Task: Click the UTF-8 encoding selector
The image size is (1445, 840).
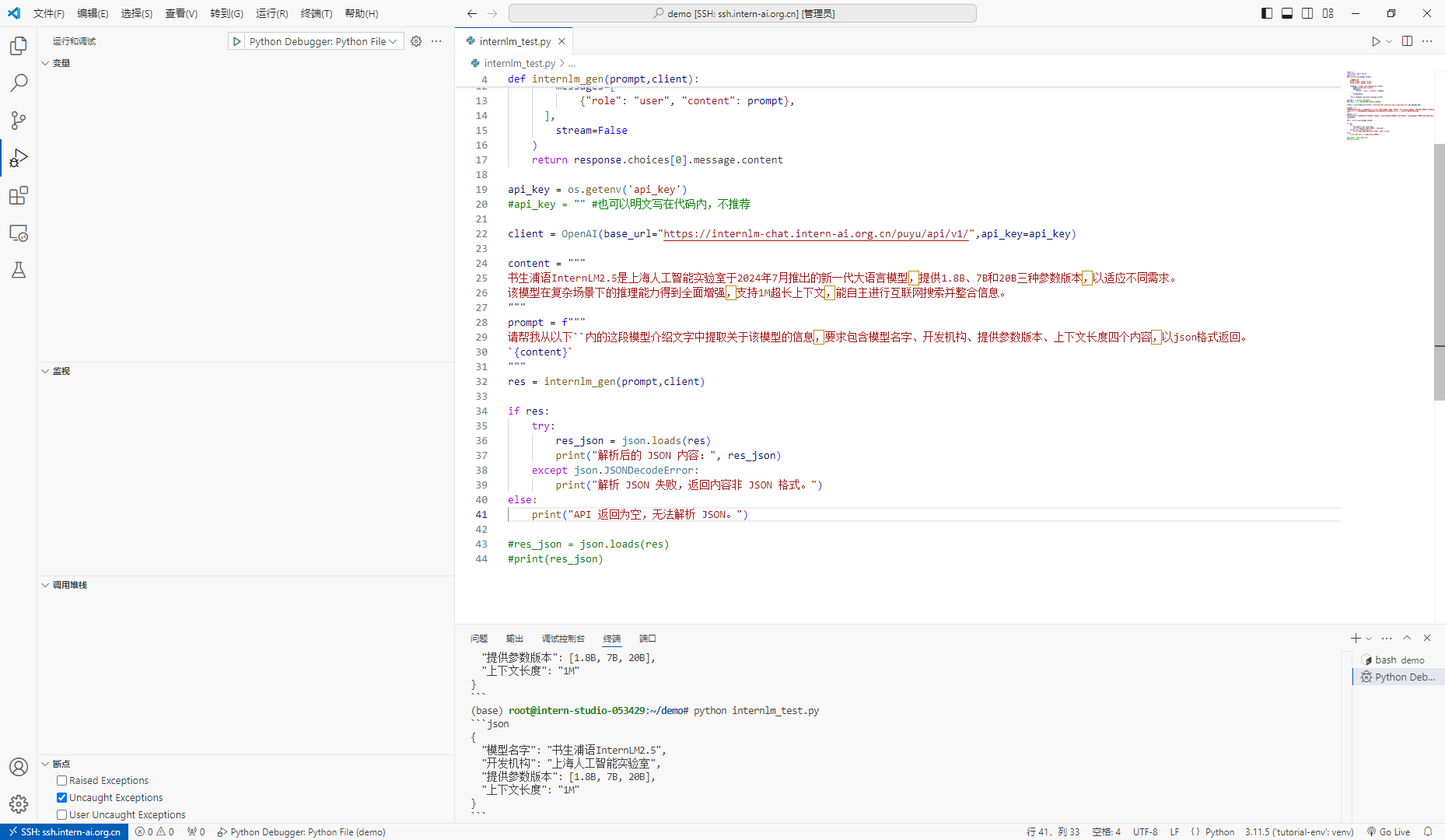Action: pyautogui.click(x=1145, y=831)
